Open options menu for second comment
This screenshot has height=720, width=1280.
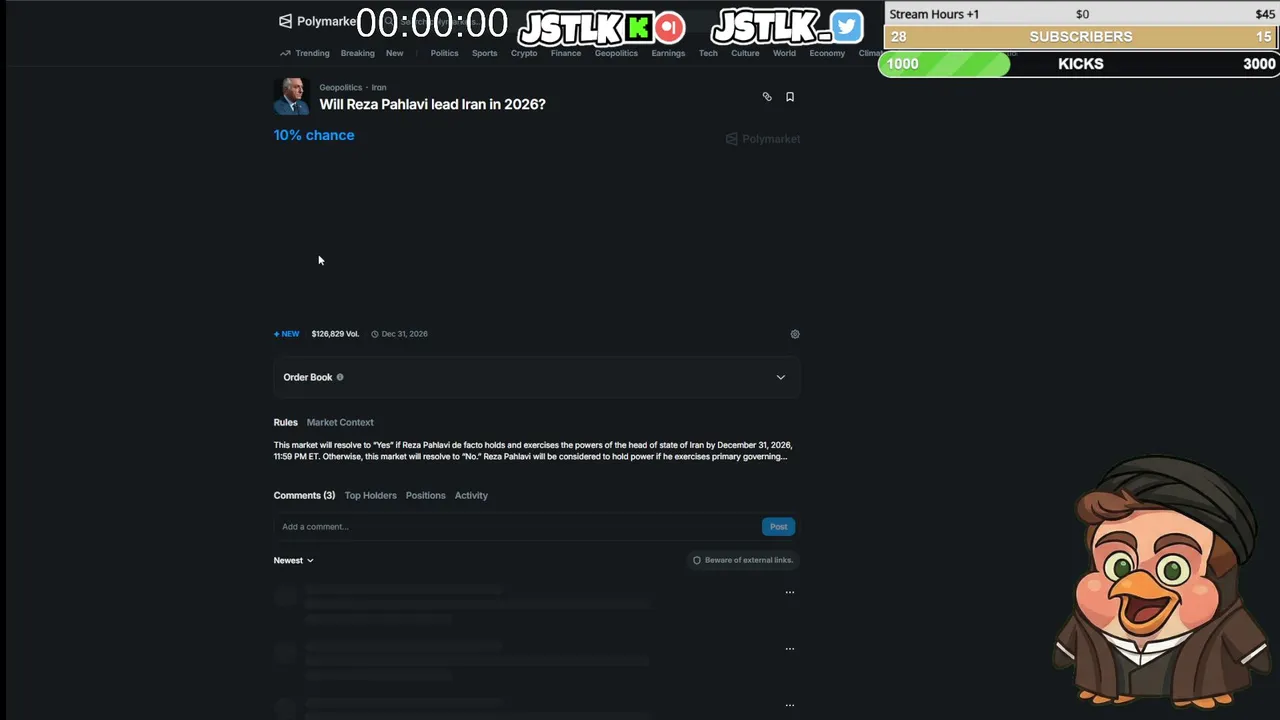pyautogui.click(x=790, y=648)
